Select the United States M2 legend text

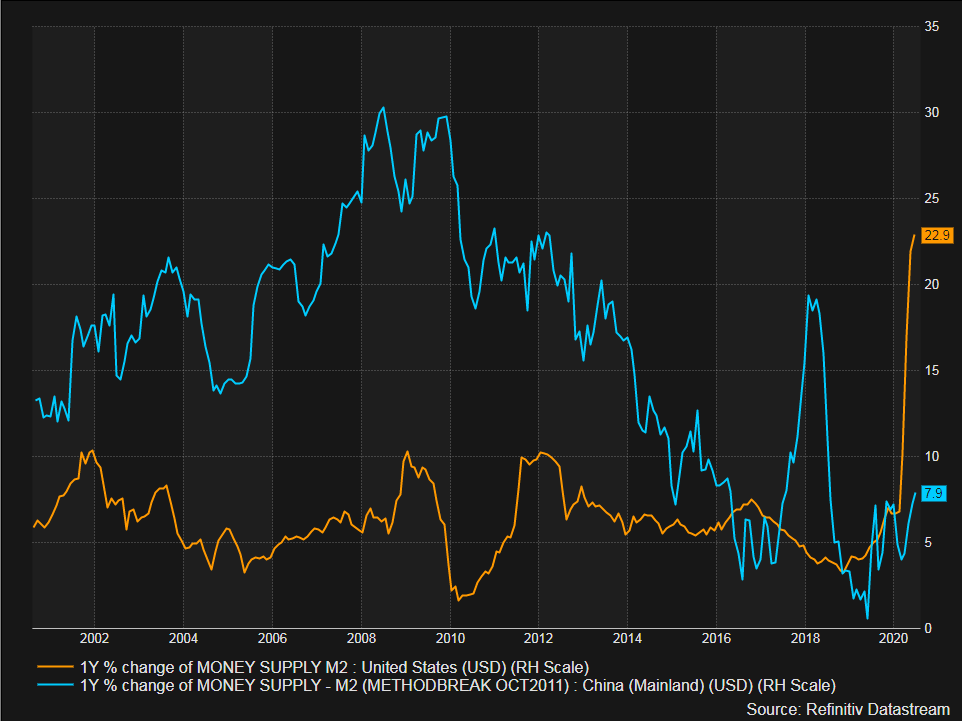[x=334, y=667]
